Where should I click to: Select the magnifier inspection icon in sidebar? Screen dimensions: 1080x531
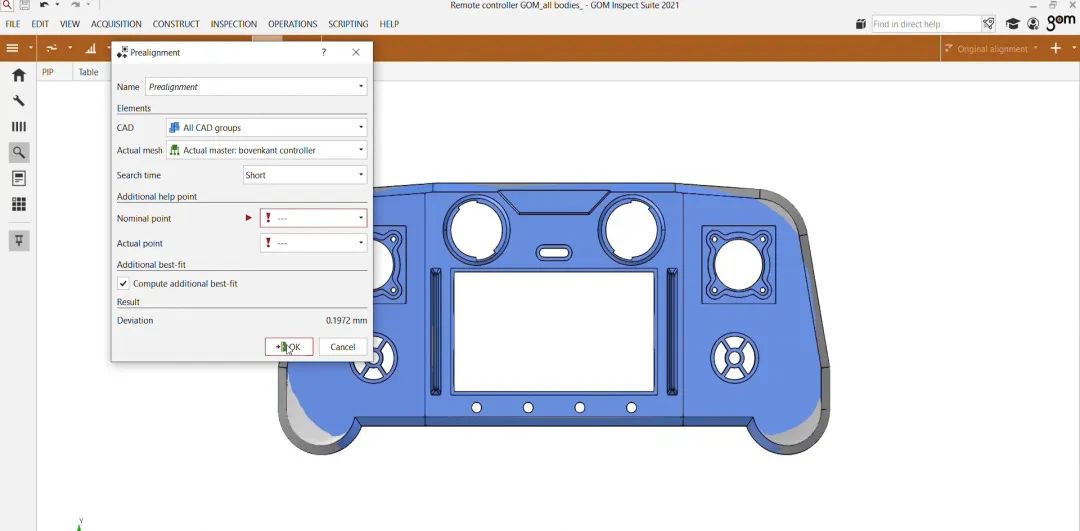point(19,153)
